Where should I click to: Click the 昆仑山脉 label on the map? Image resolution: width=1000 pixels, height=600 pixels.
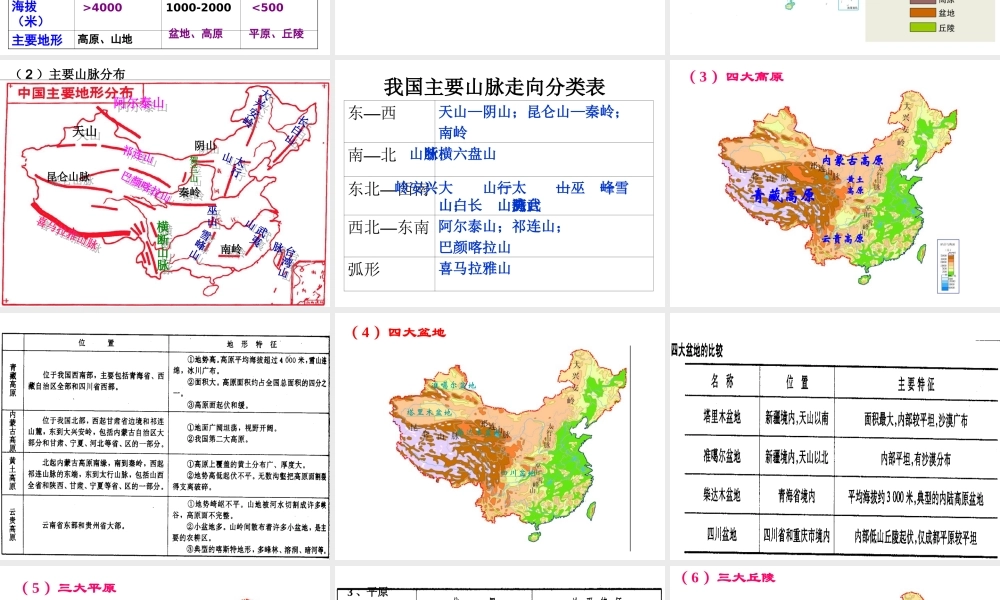click(68, 177)
